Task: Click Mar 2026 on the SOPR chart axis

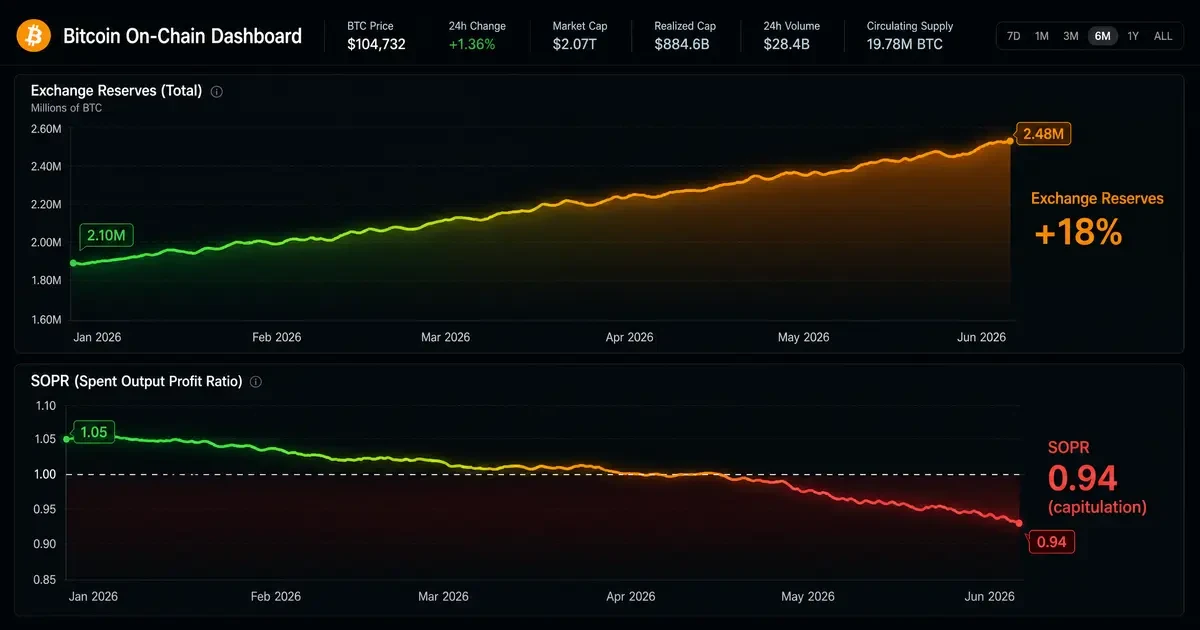Action: point(443,596)
